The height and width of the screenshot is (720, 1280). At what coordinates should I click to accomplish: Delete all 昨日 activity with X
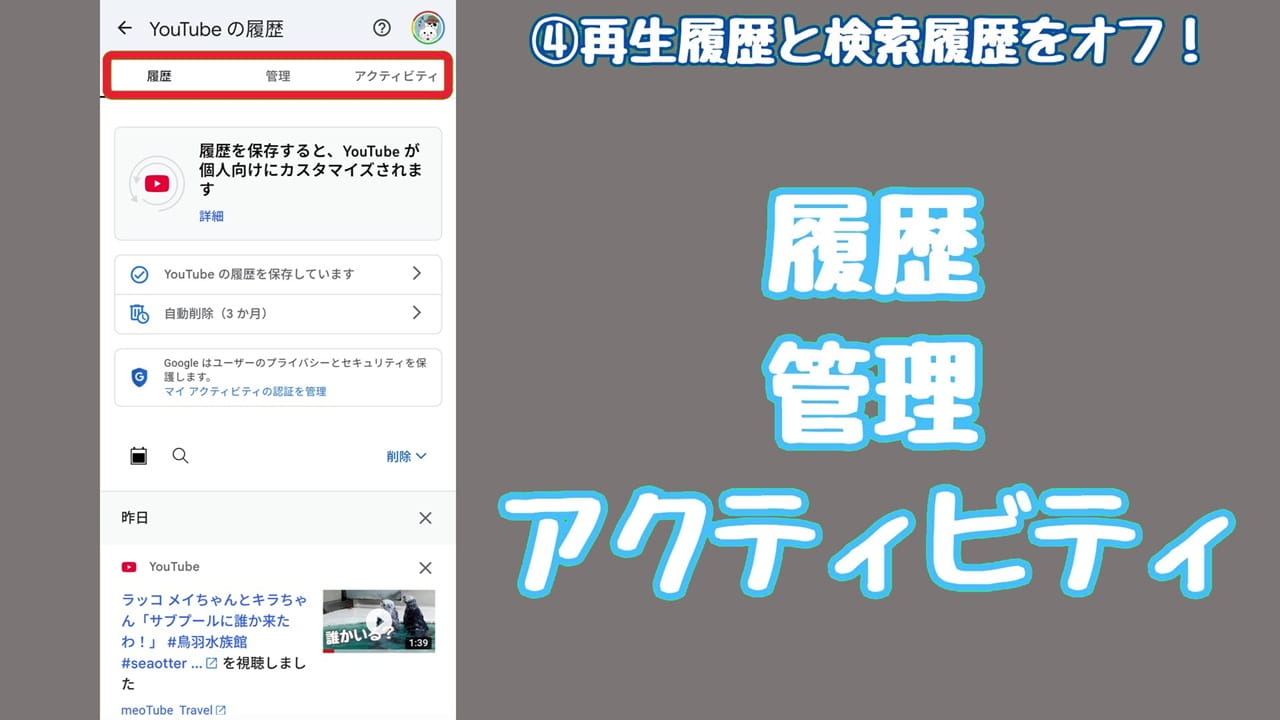point(425,518)
